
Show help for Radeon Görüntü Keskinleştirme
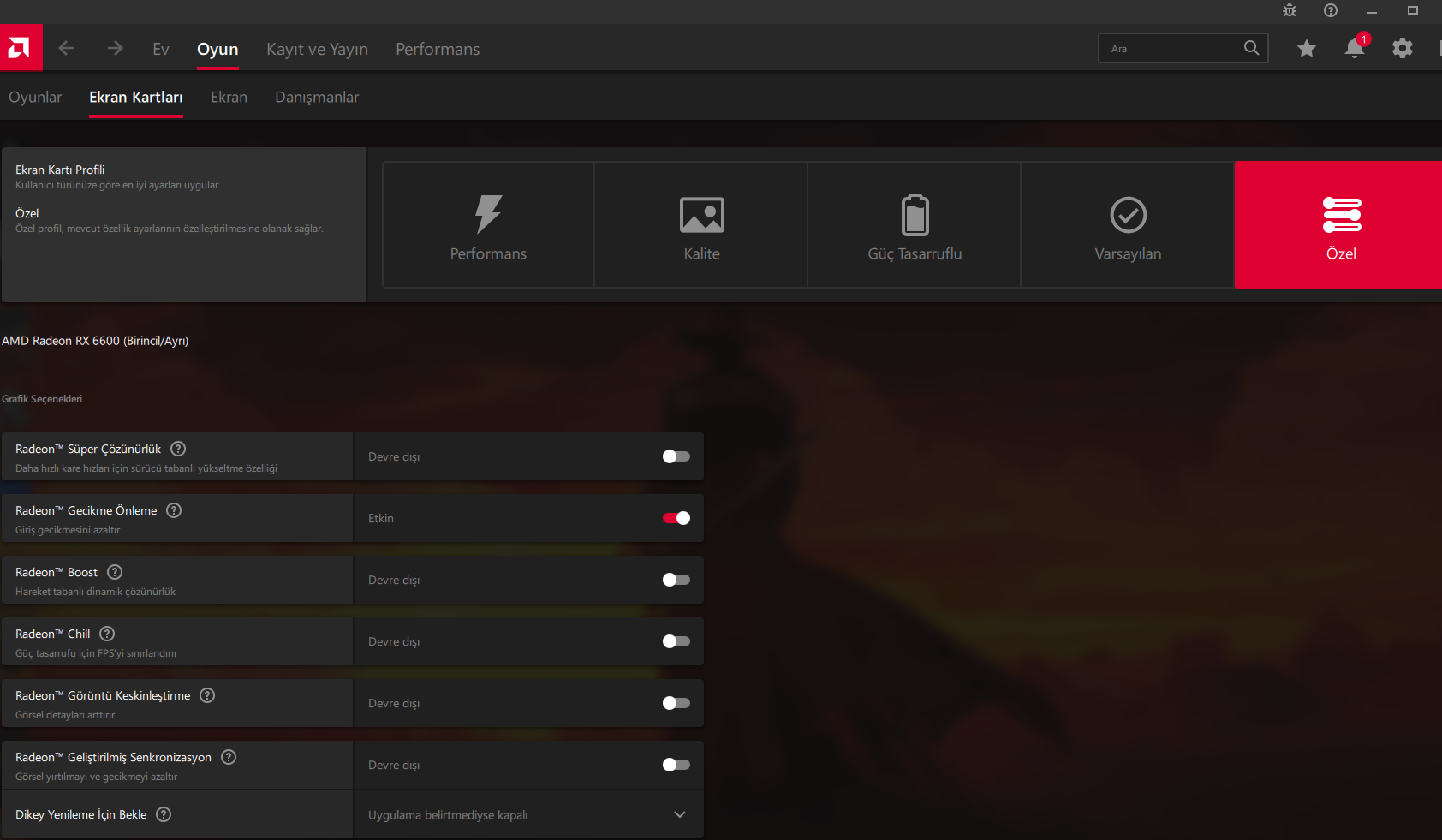click(x=207, y=695)
